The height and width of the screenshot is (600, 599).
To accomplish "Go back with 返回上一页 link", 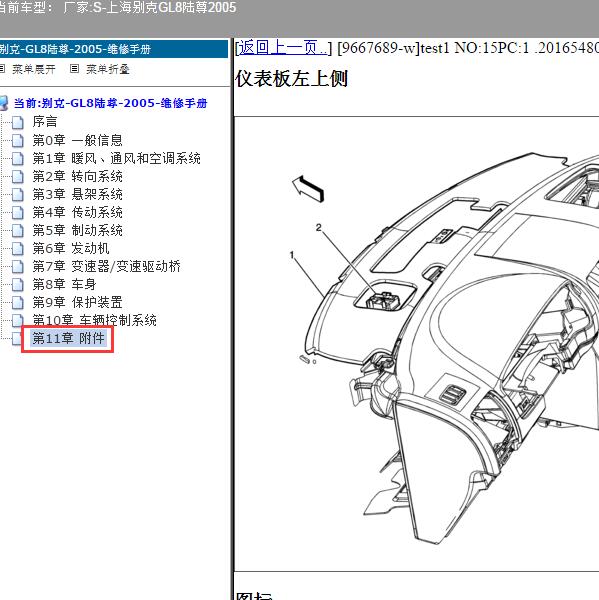I will (284, 48).
